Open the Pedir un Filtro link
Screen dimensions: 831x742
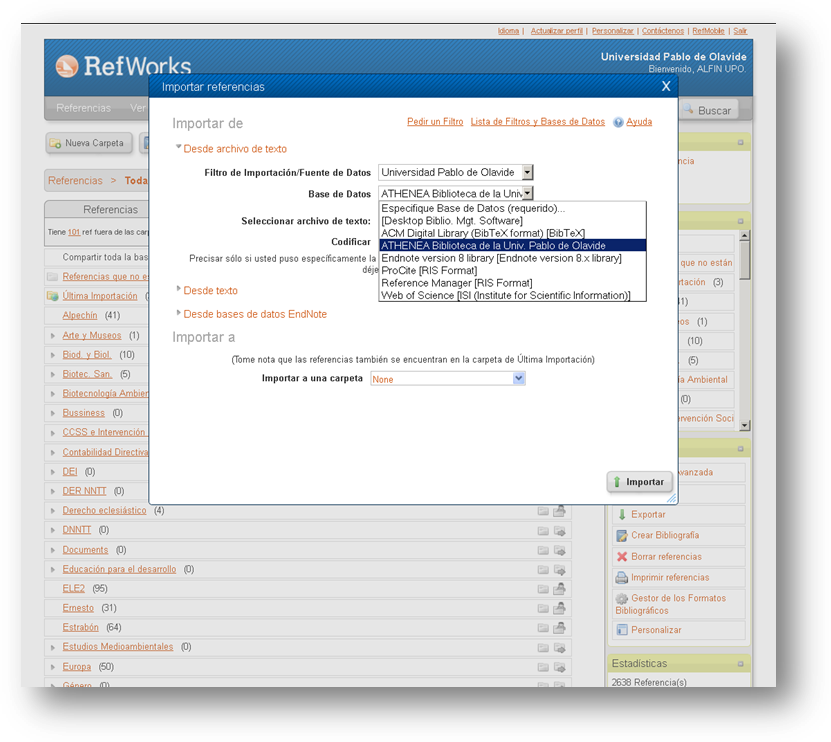click(x=435, y=122)
